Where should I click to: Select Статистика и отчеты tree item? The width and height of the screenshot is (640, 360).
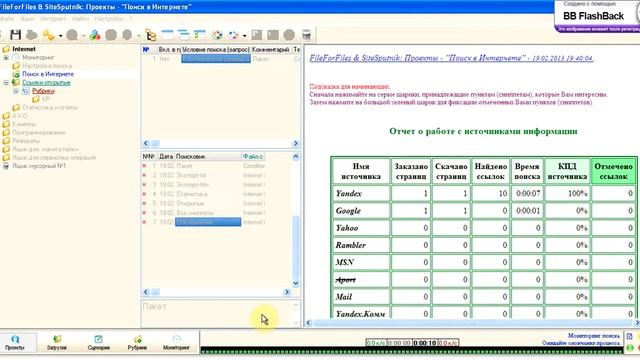[x=50, y=107]
